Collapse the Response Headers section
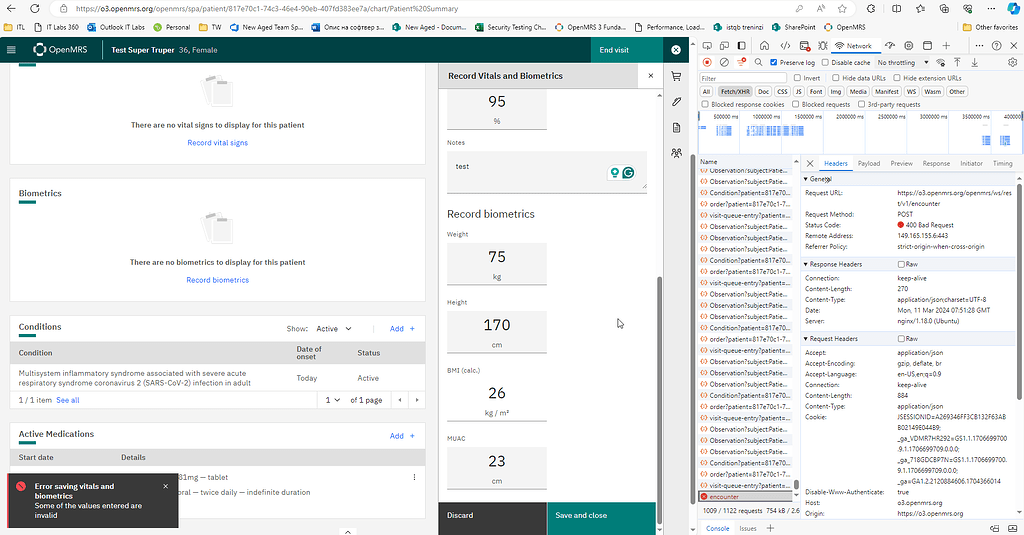The height and width of the screenshot is (535, 1024). click(807, 264)
